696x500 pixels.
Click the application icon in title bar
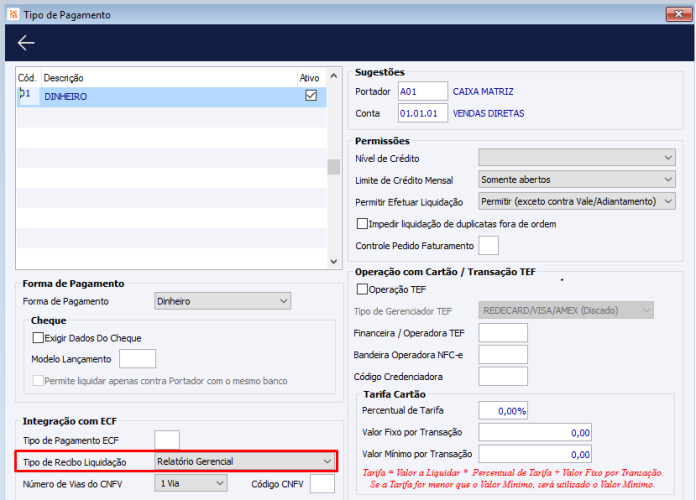[13, 15]
